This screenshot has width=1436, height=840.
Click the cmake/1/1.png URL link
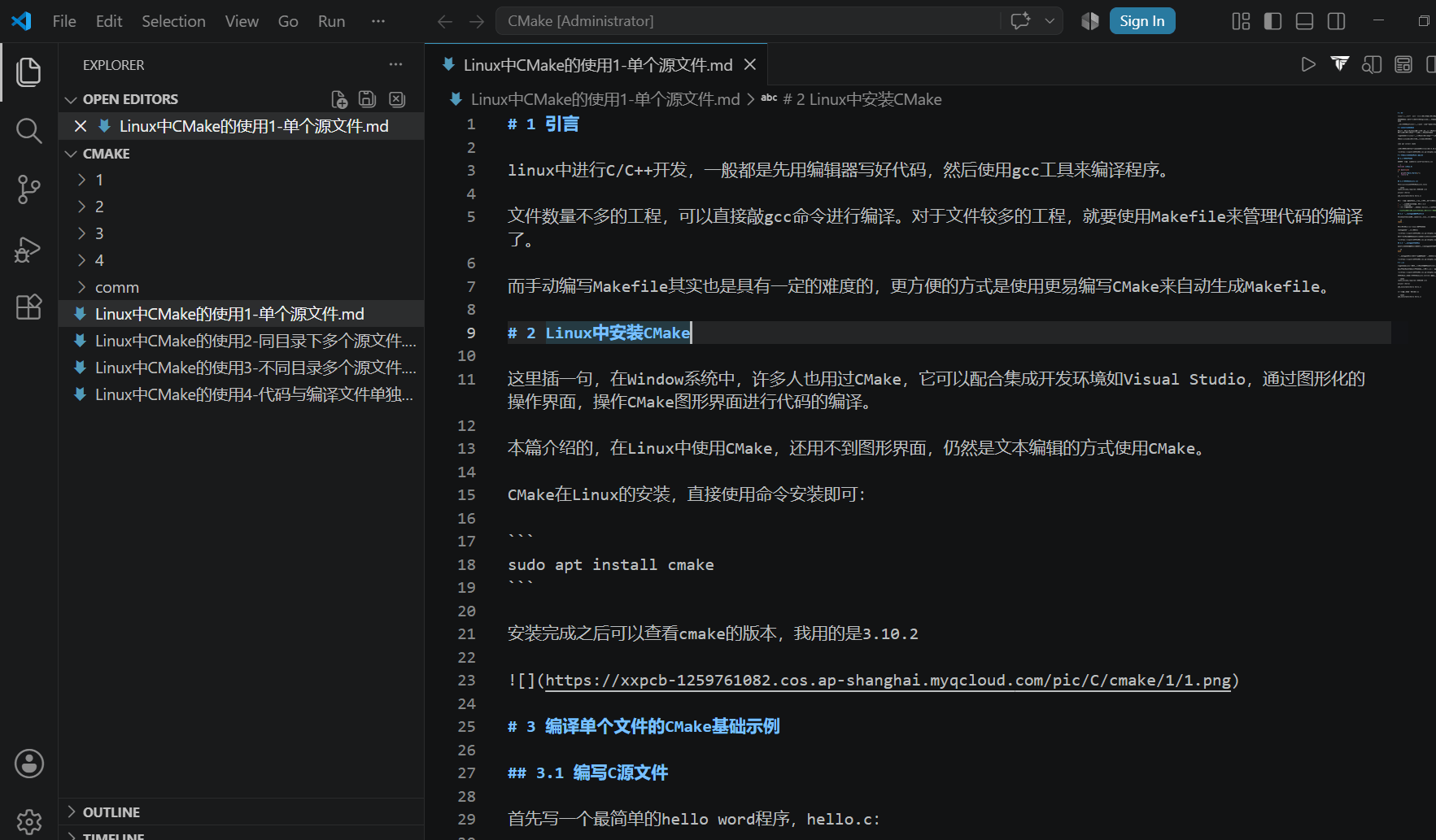tap(888, 680)
